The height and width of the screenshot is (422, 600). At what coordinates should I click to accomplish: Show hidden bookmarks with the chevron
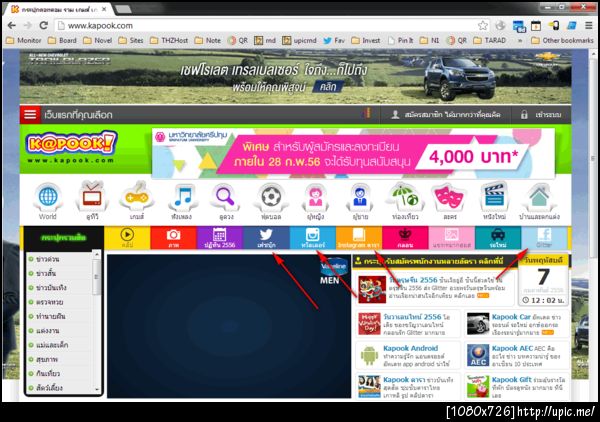pyautogui.click(x=520, y=40)
